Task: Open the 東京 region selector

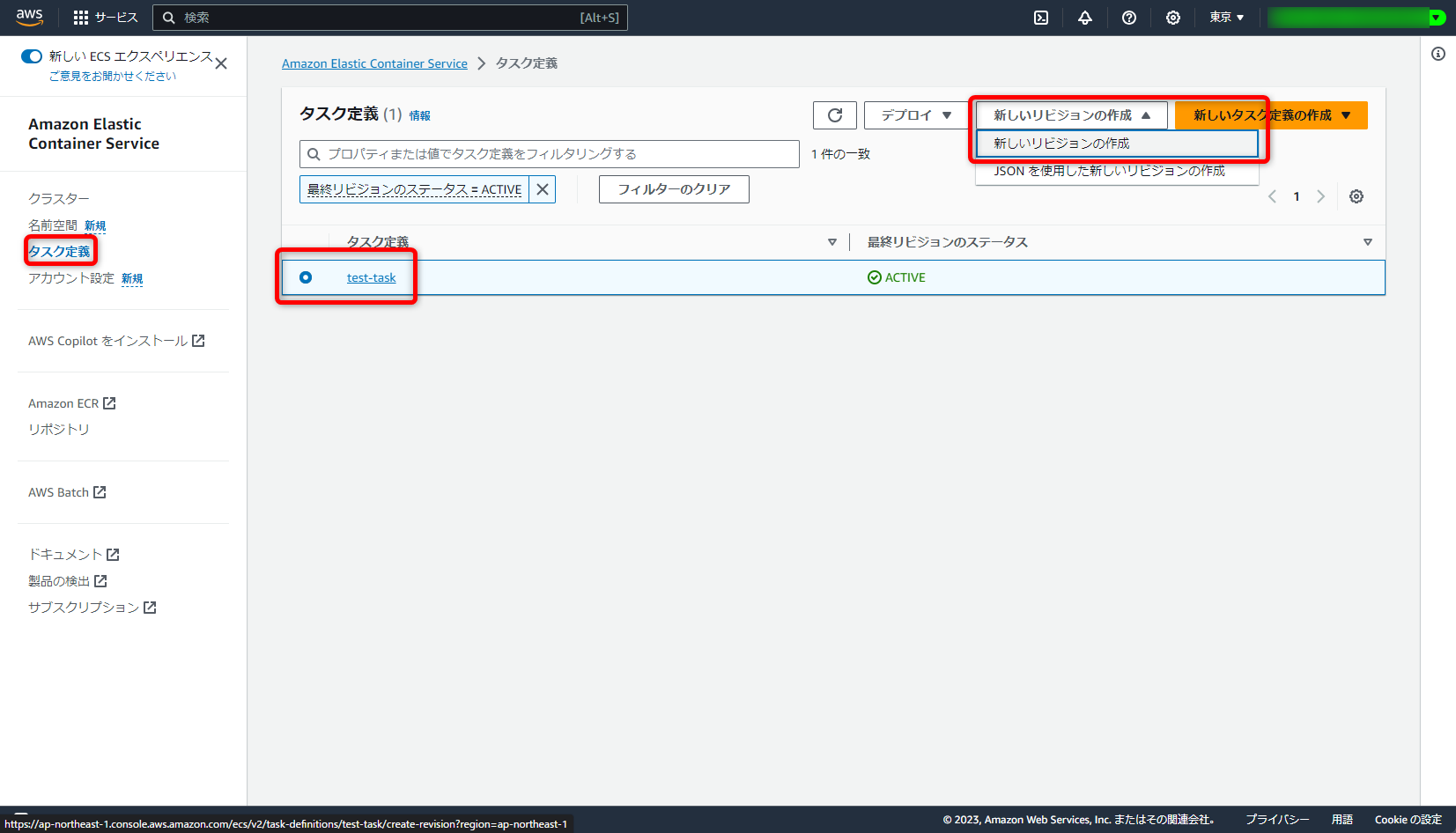Action: click(1225, 17)
